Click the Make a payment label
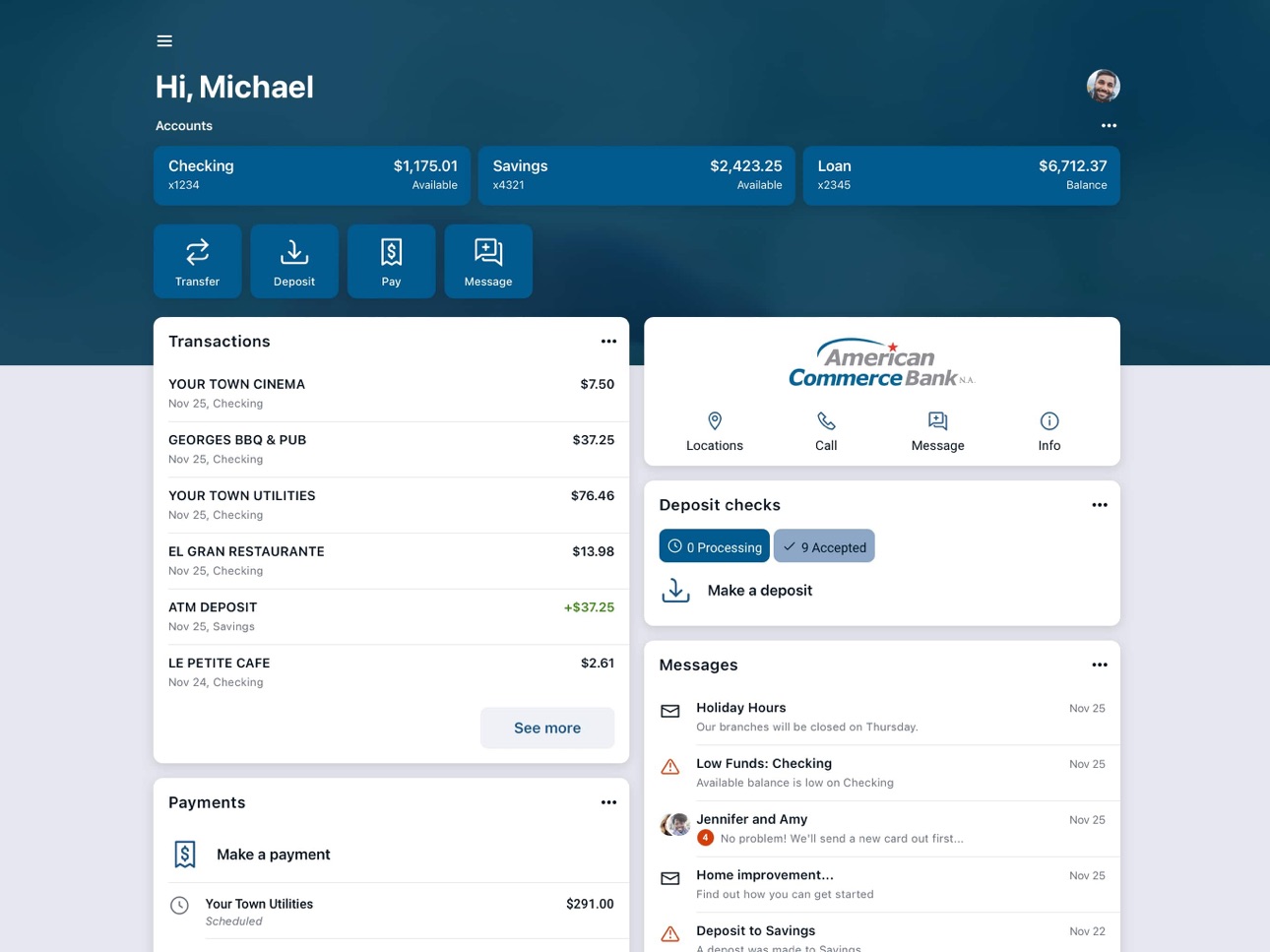1270x952 pixels. click(274, 855)
